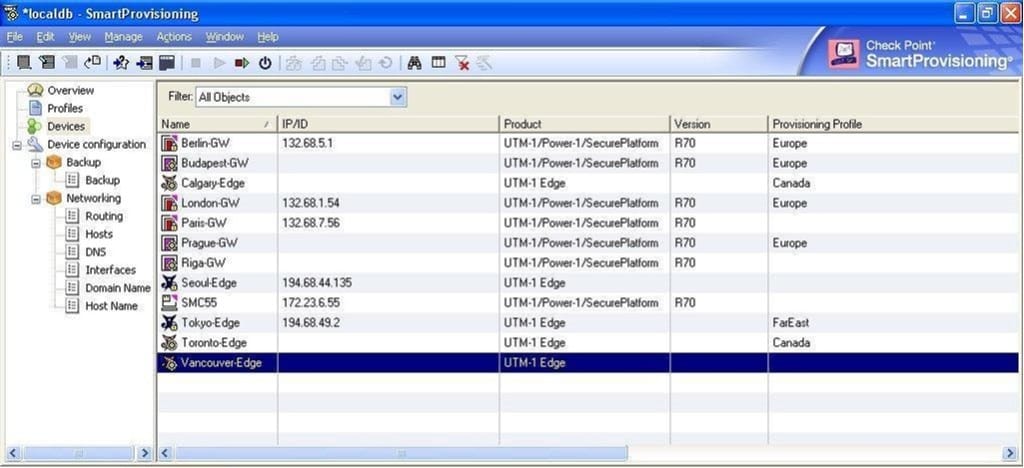Open the Window menu
The width and height of the screenshot is (1024, 468).
pos(225,37)
